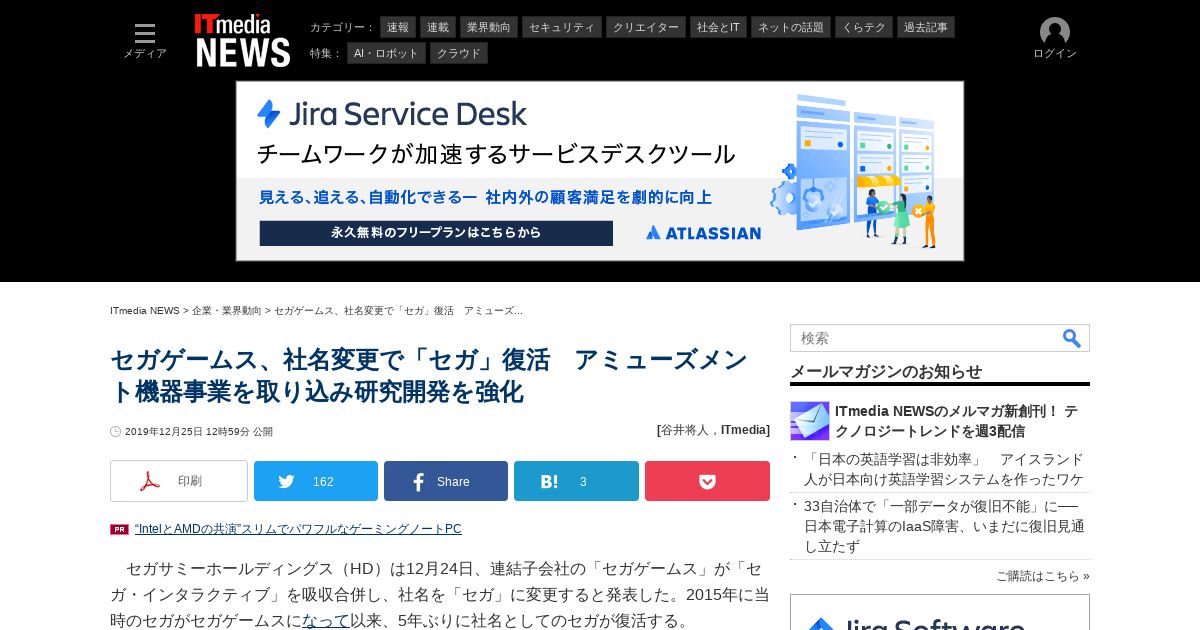Click the mail magazine envelope icon
Screen dimensions: 1200x630
pyautogui.click(x=809, y=421)
